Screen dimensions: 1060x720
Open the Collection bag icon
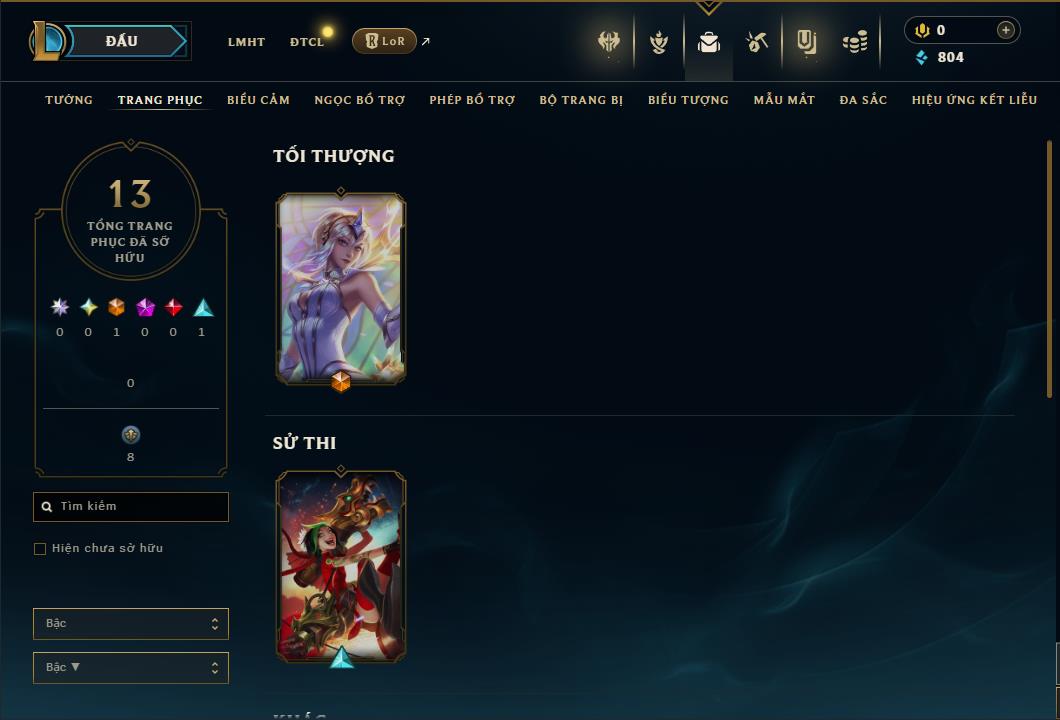point(708,43)
